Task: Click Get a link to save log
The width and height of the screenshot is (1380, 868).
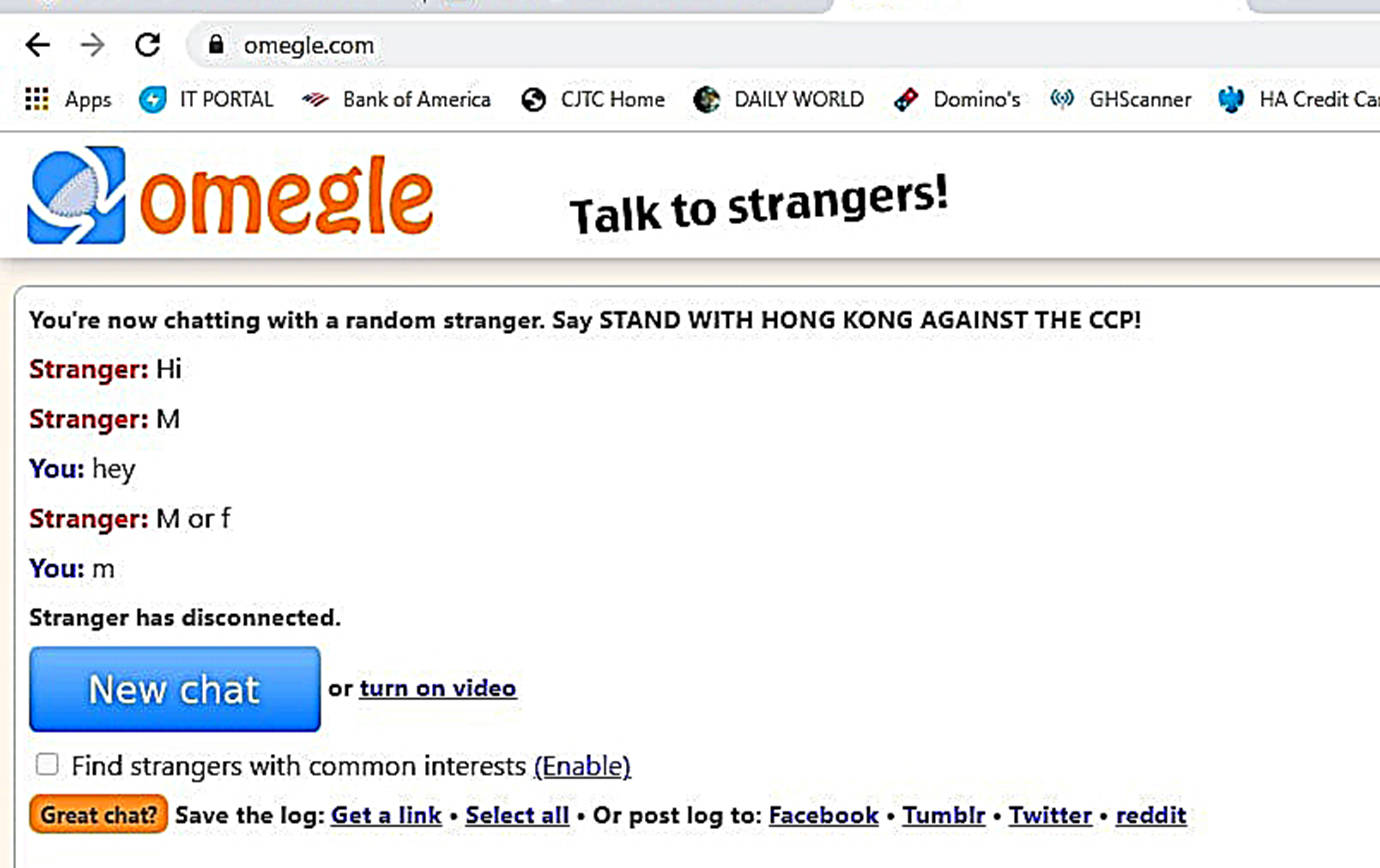Action: click(x=386, y=815)
